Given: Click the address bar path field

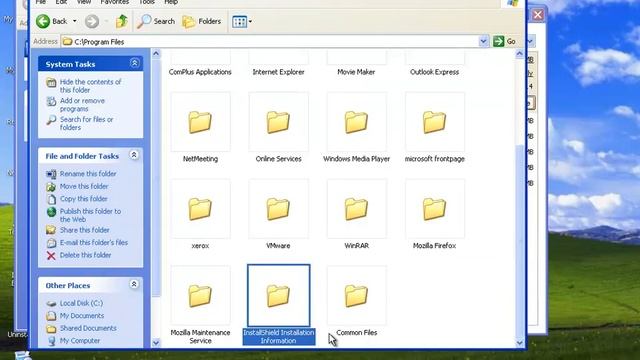Looking at the screenshot, I should [270, 42].
